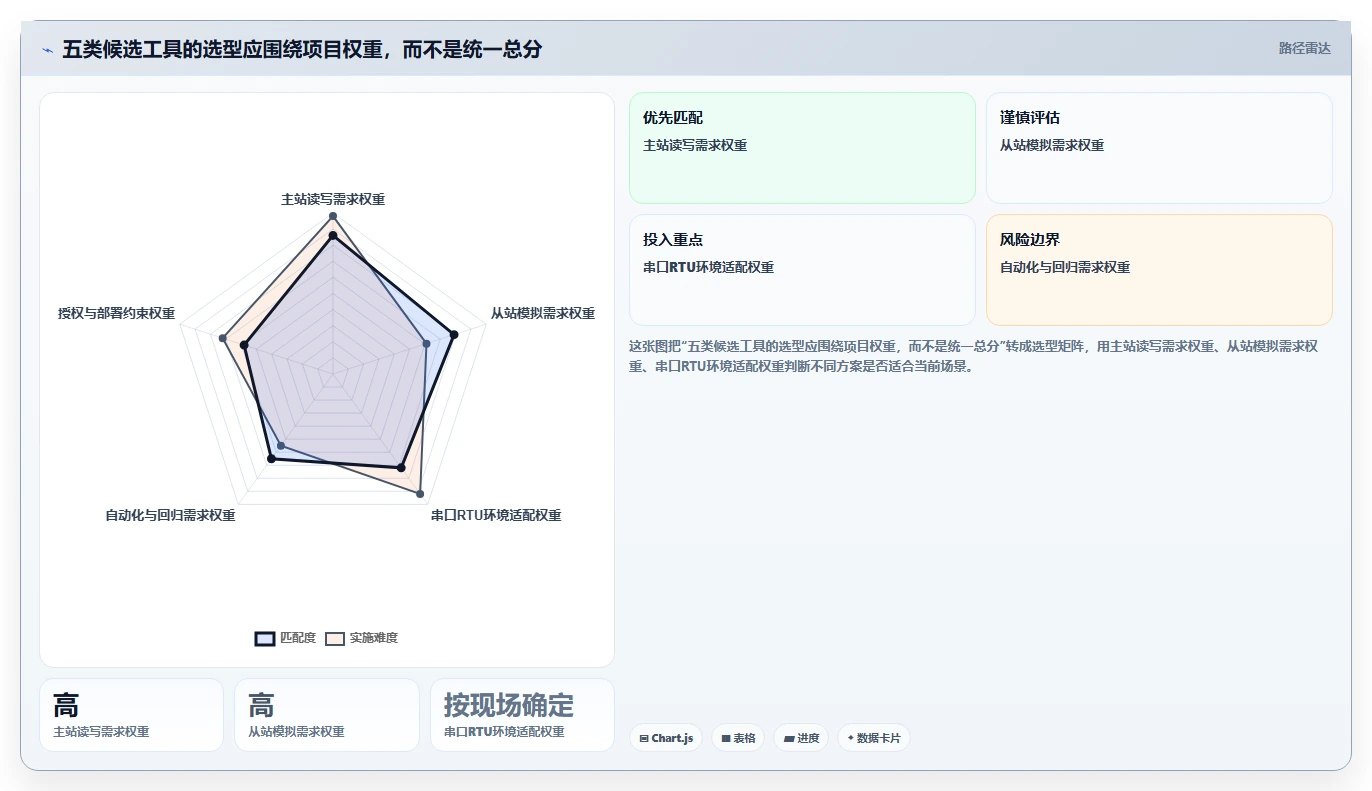Click the 实施难度 data point nearest 串口RTU环境适配权重 label
Viewport: 1372px width, 791px height.
[x=419, y=494]
